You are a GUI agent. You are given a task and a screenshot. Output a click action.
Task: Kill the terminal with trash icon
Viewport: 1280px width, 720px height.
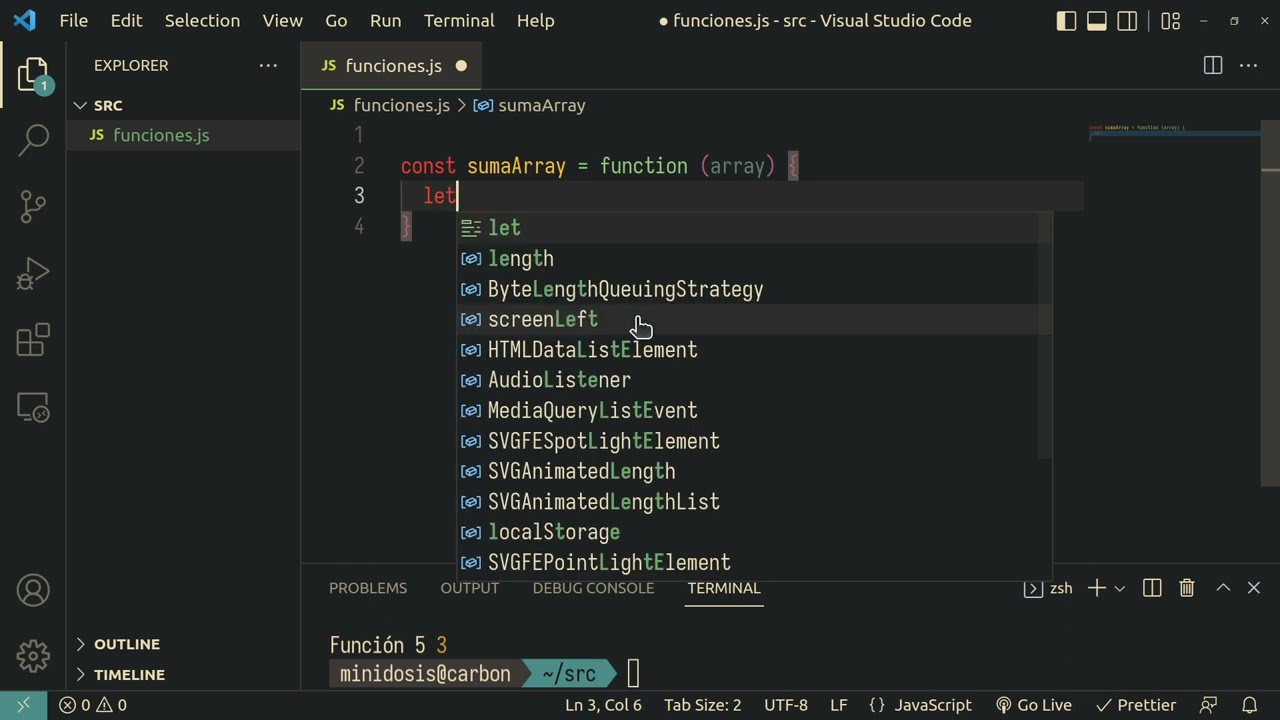pyautogui.click(x=1187, y=588)
